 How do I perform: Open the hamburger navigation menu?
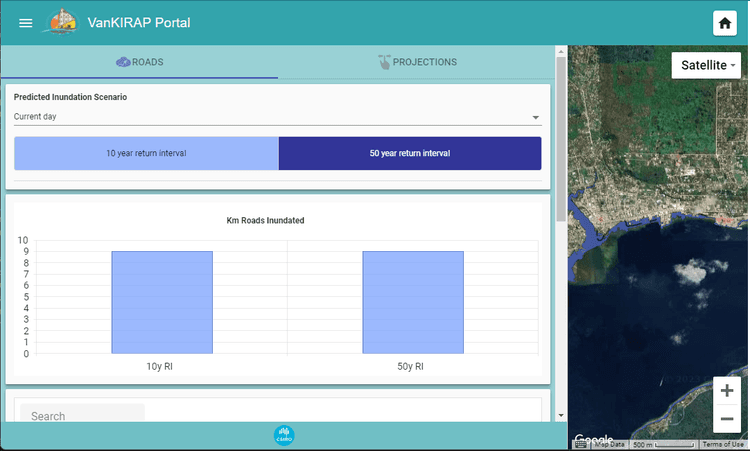click(26, 23)
